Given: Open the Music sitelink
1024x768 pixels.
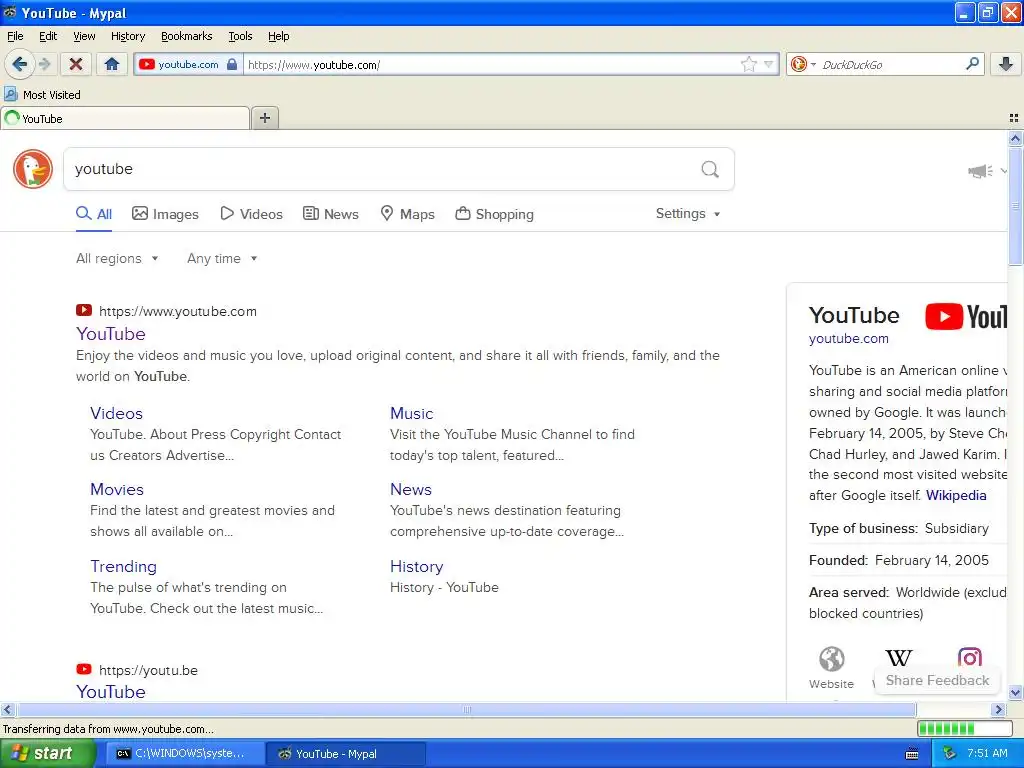Looking at the screenshot, I should [411, 413].
